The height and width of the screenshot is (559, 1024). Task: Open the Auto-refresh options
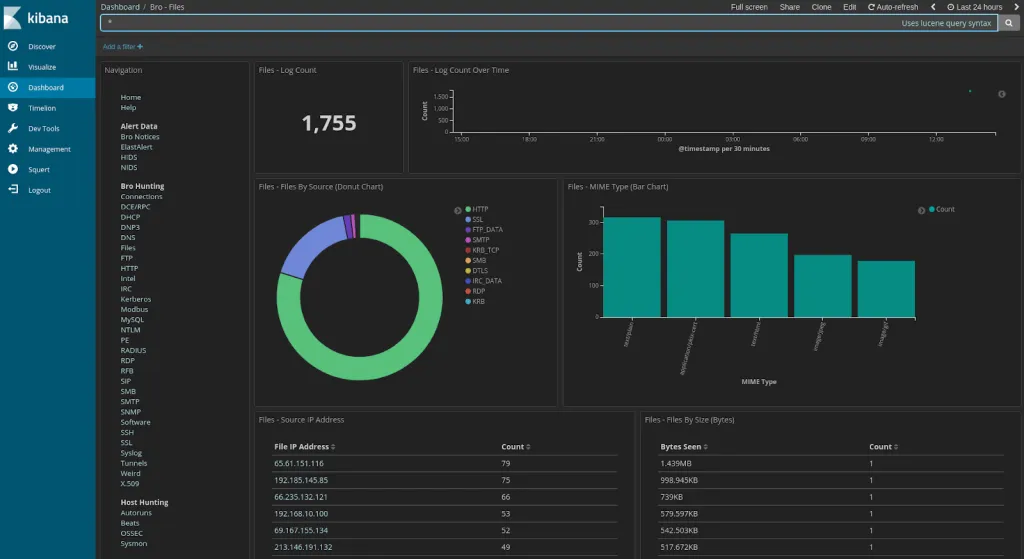click(892, 7)
